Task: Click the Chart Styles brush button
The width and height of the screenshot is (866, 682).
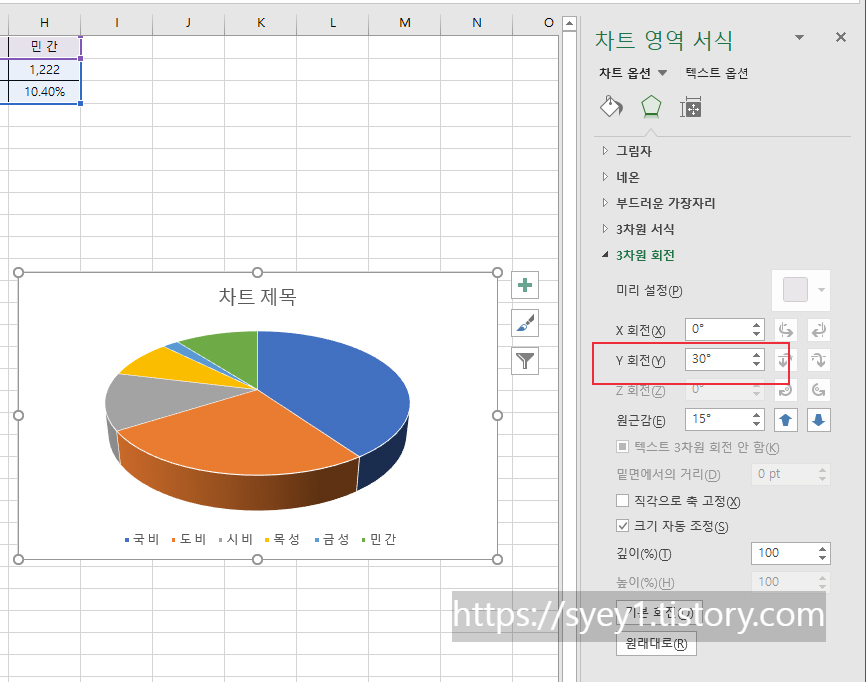Action: click(525, 323)
